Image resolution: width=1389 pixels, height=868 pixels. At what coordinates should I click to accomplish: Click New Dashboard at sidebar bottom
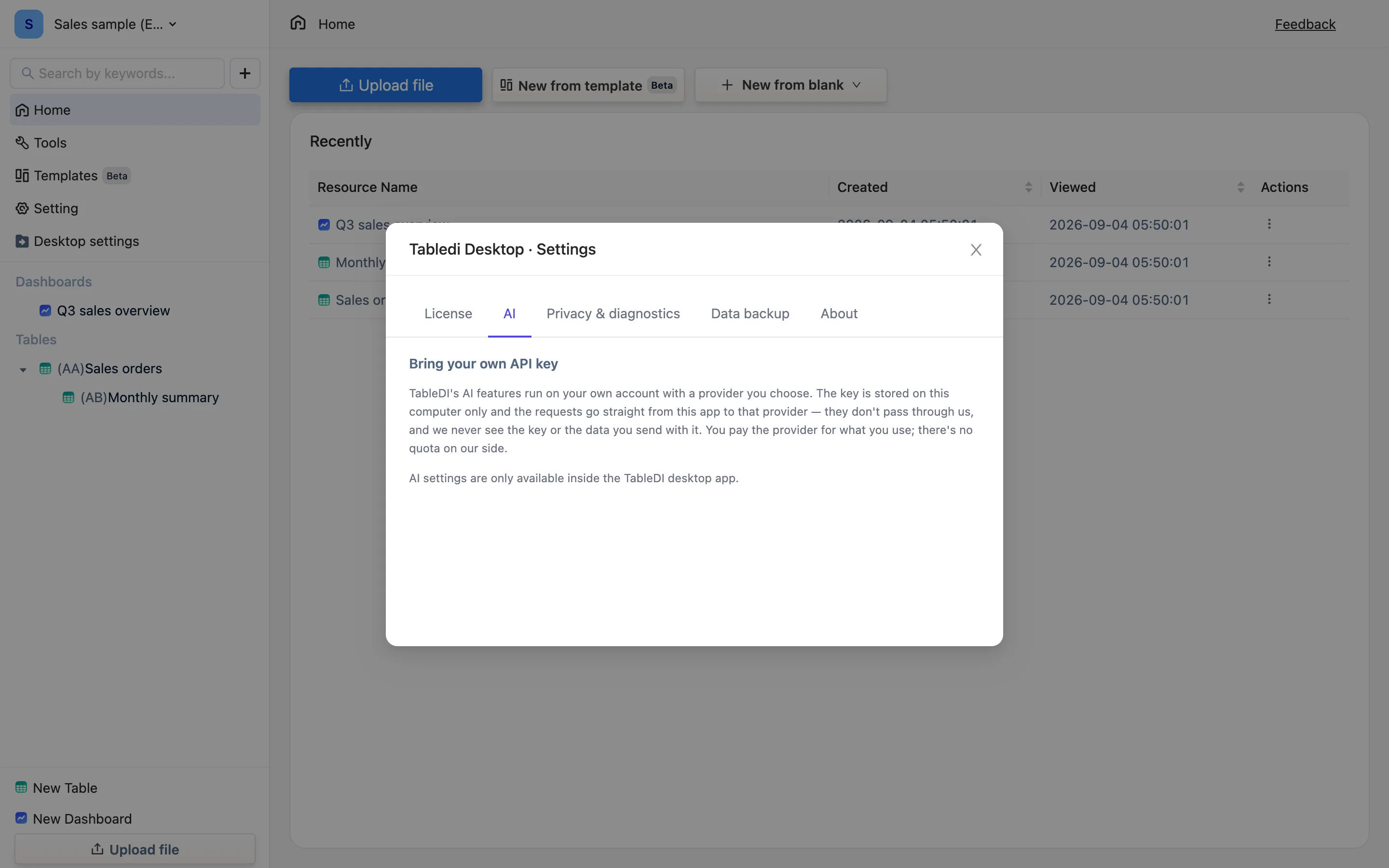coord(82,819)
